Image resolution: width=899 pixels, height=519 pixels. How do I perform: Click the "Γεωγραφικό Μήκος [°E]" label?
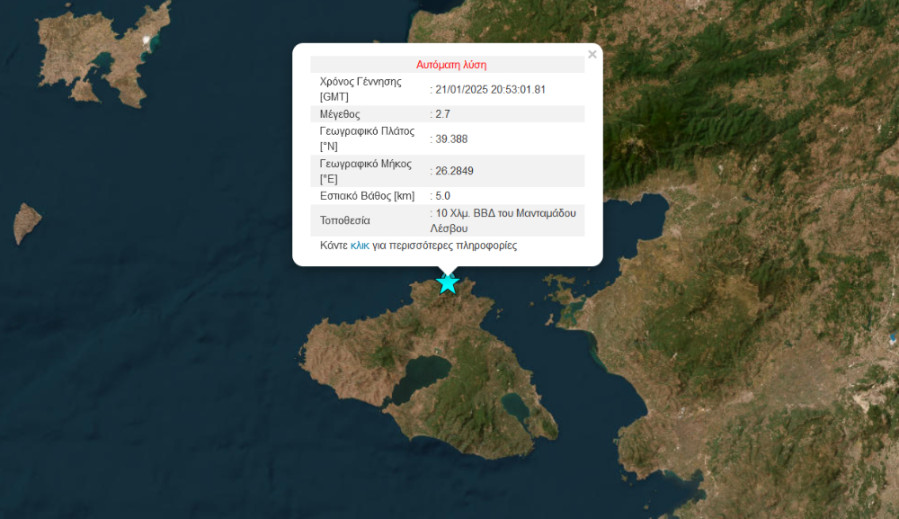click(x=366, y=171)
